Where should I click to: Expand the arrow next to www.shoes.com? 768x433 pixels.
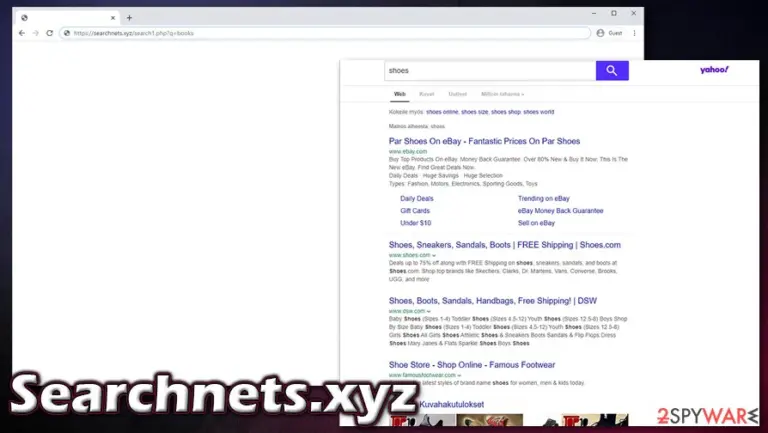coord(433,255)
